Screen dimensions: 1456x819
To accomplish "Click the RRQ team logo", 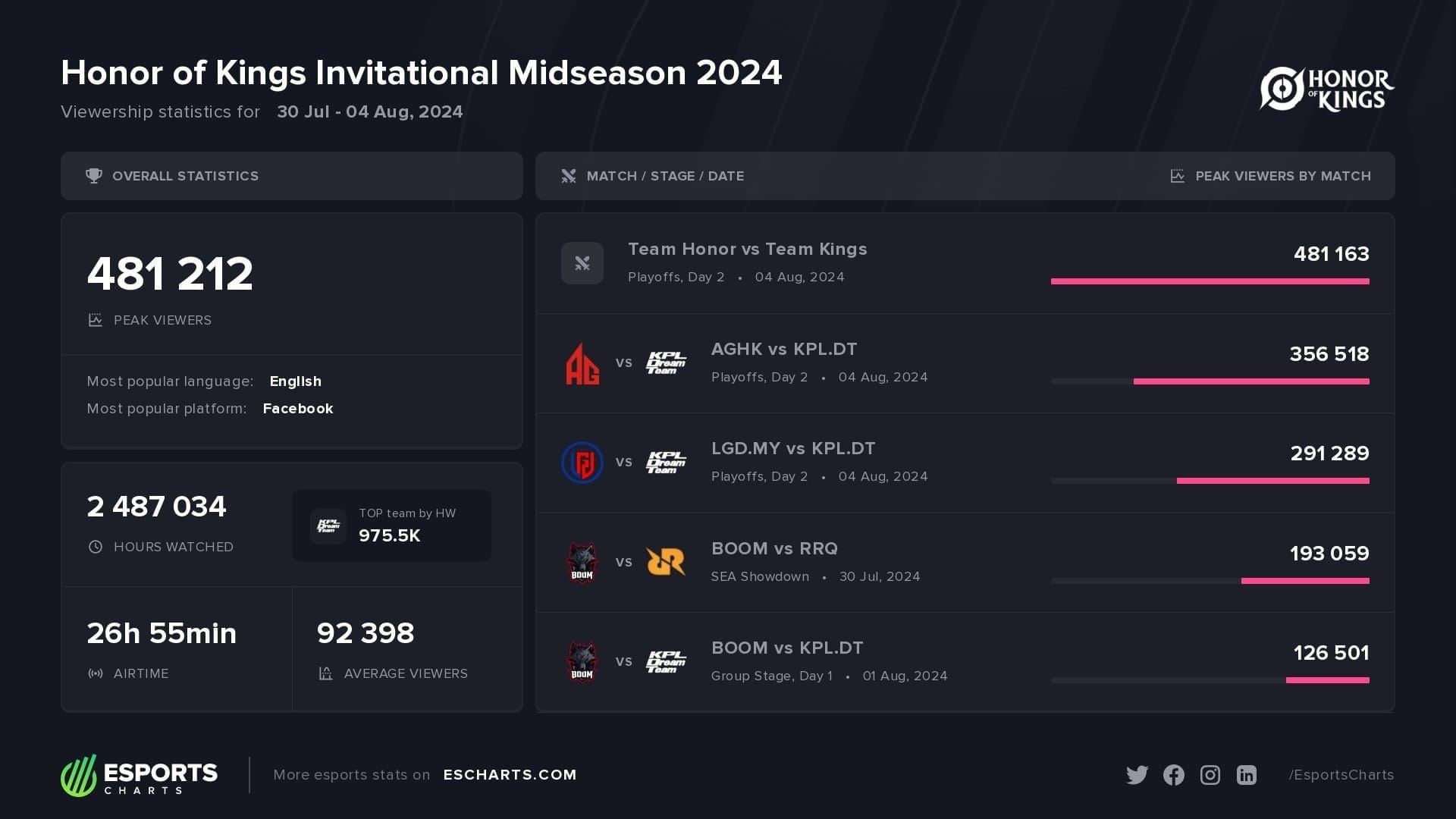I will 665,562.
